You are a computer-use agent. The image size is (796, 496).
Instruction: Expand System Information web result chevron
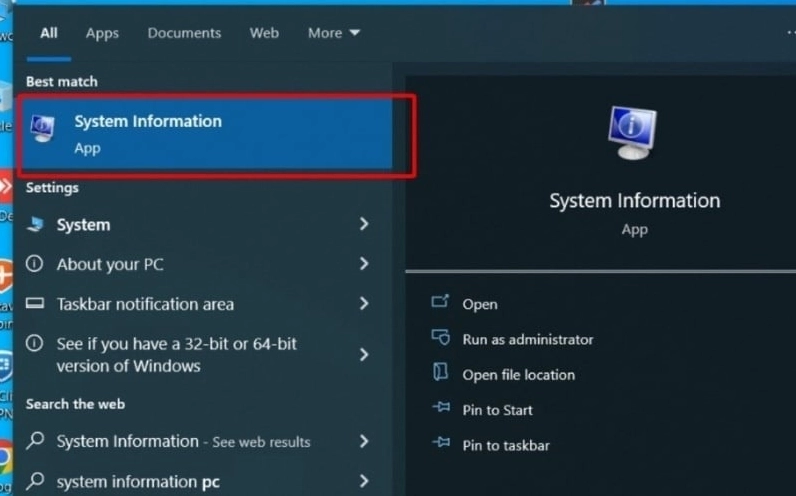tap(363, 441)
